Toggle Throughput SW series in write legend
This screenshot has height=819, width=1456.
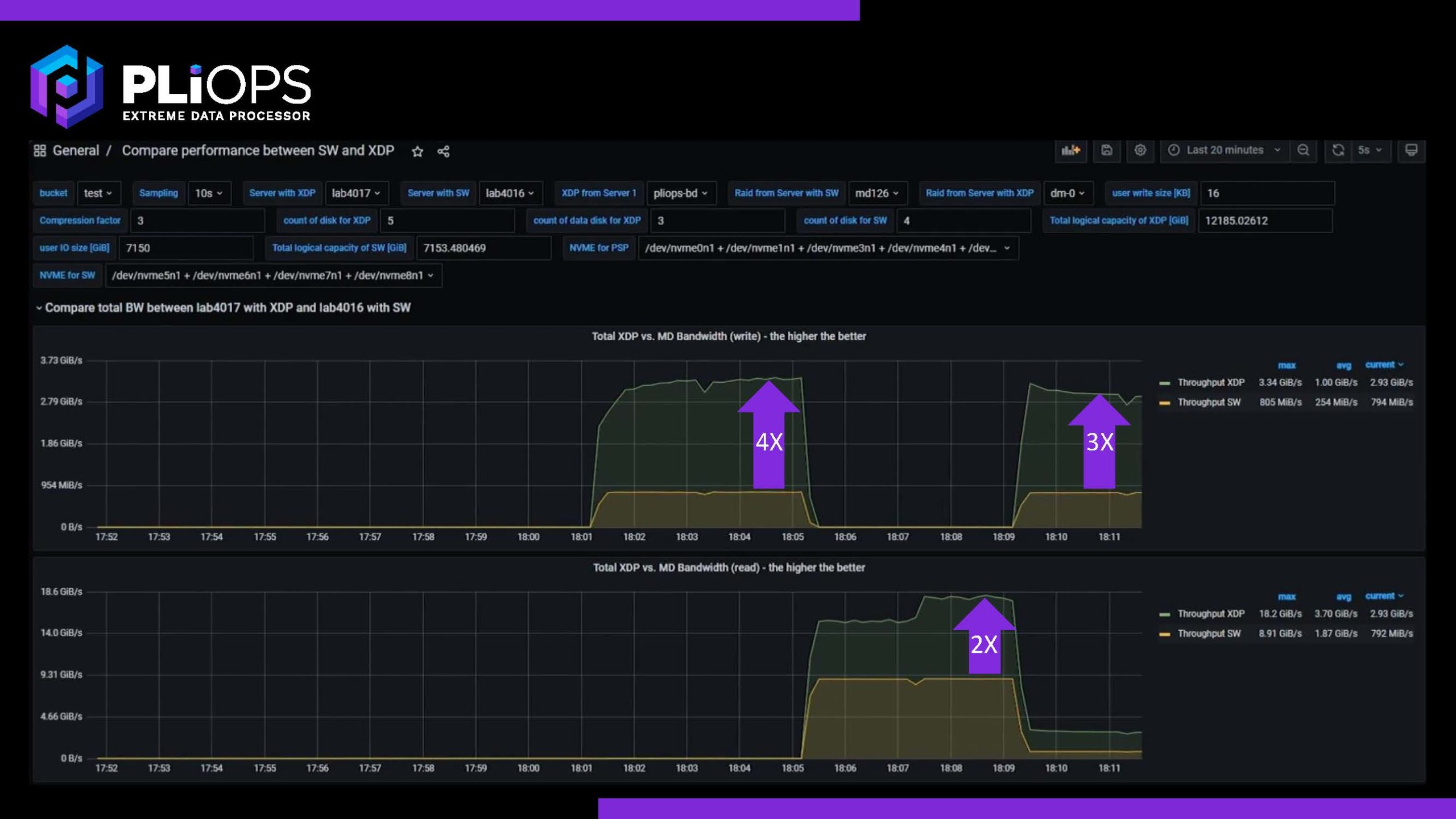[x=1209, y=402]
